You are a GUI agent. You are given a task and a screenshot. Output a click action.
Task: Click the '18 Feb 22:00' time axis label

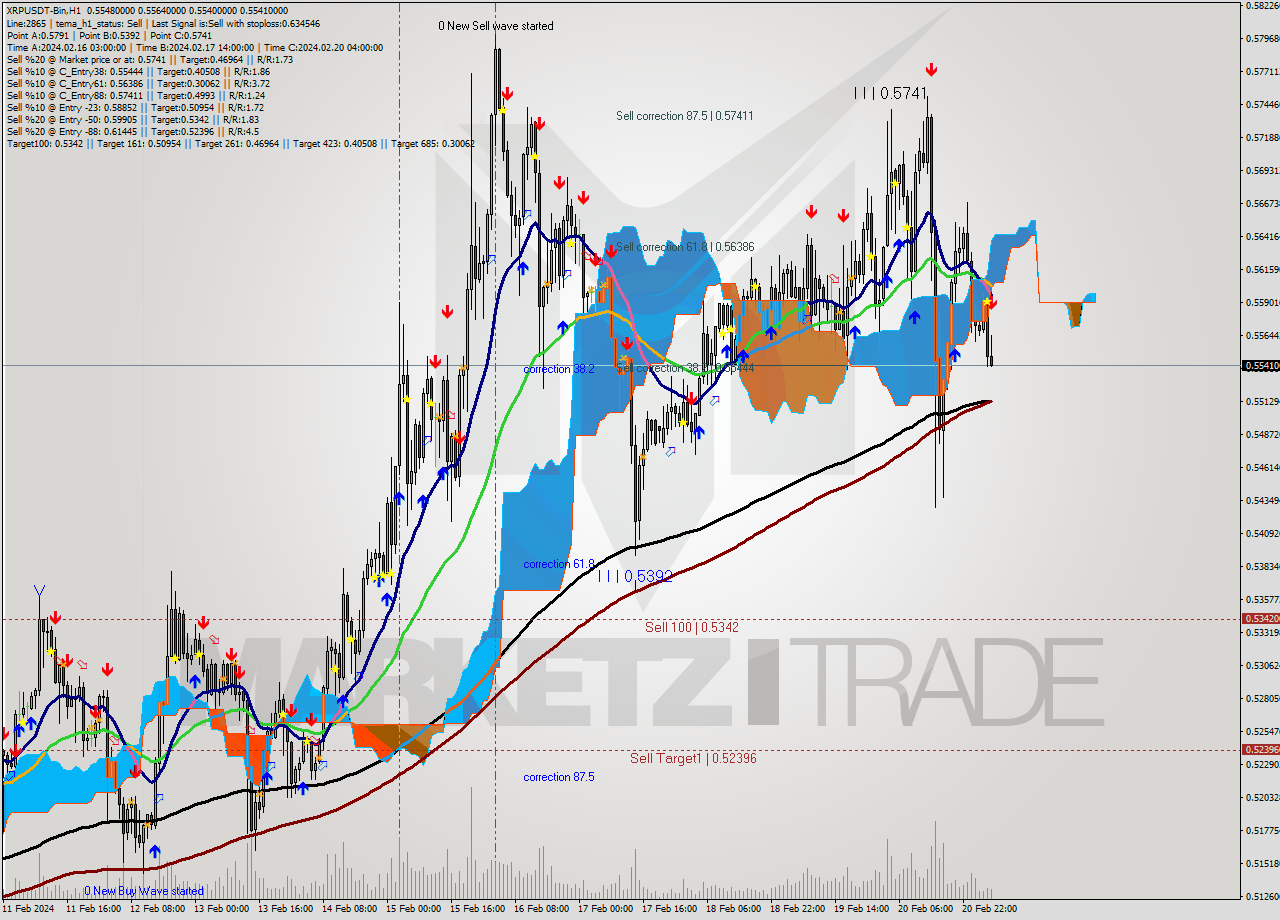coord(798,909)
